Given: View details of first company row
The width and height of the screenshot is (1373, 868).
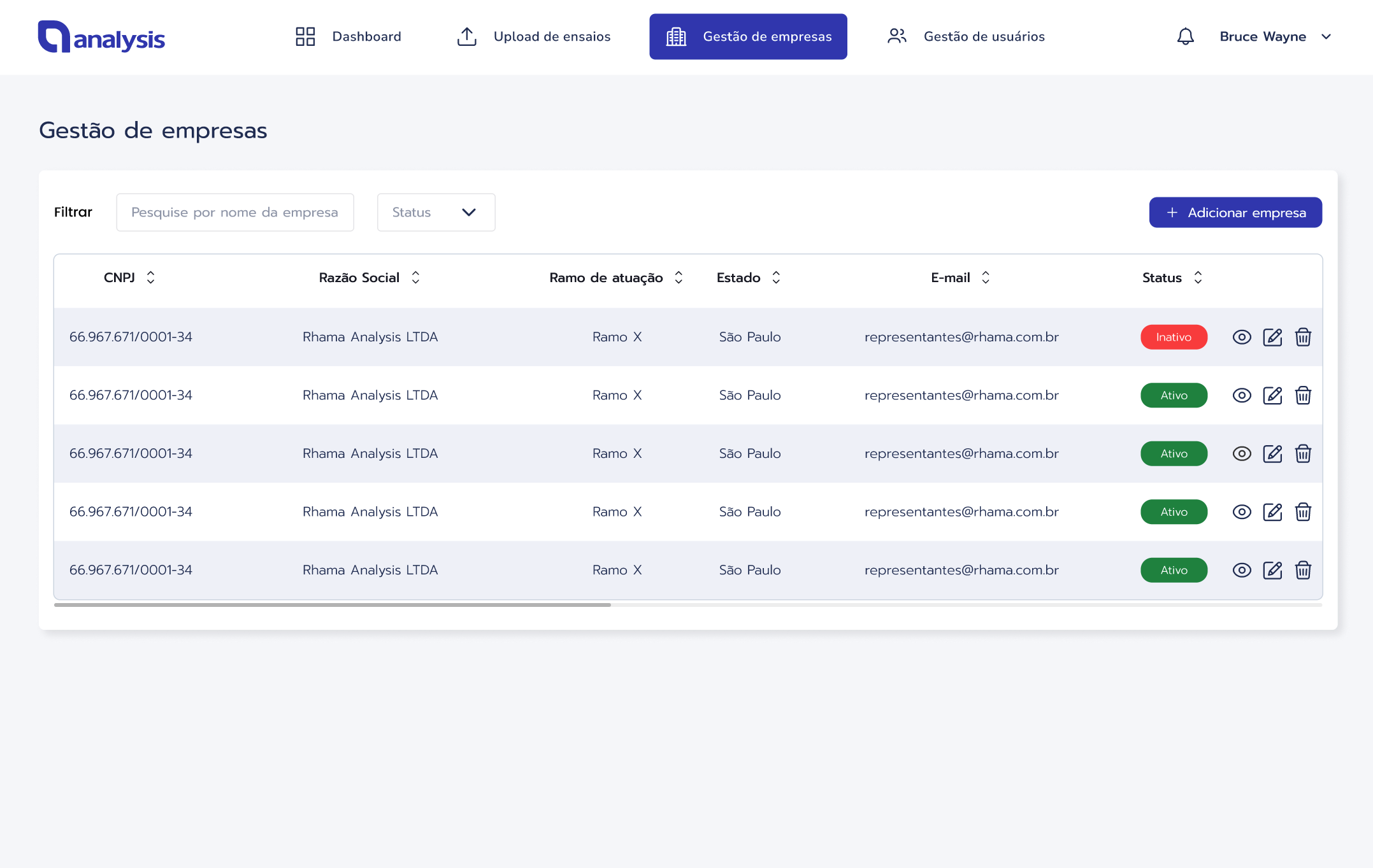Looking at the screenshot, I should coord(1242,337).
